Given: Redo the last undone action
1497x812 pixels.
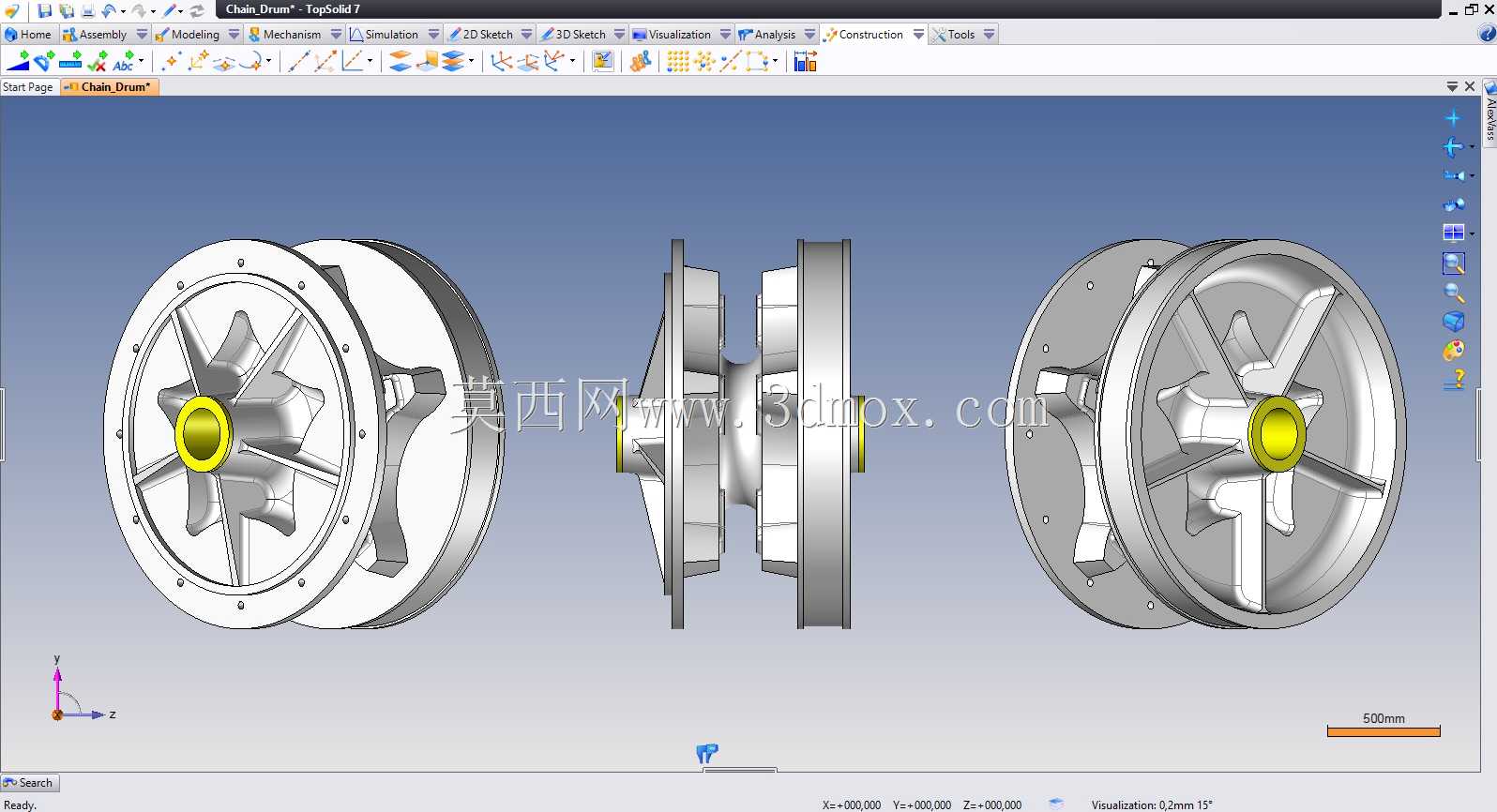Looking at the screenshot, I should [x=139, y=10].
